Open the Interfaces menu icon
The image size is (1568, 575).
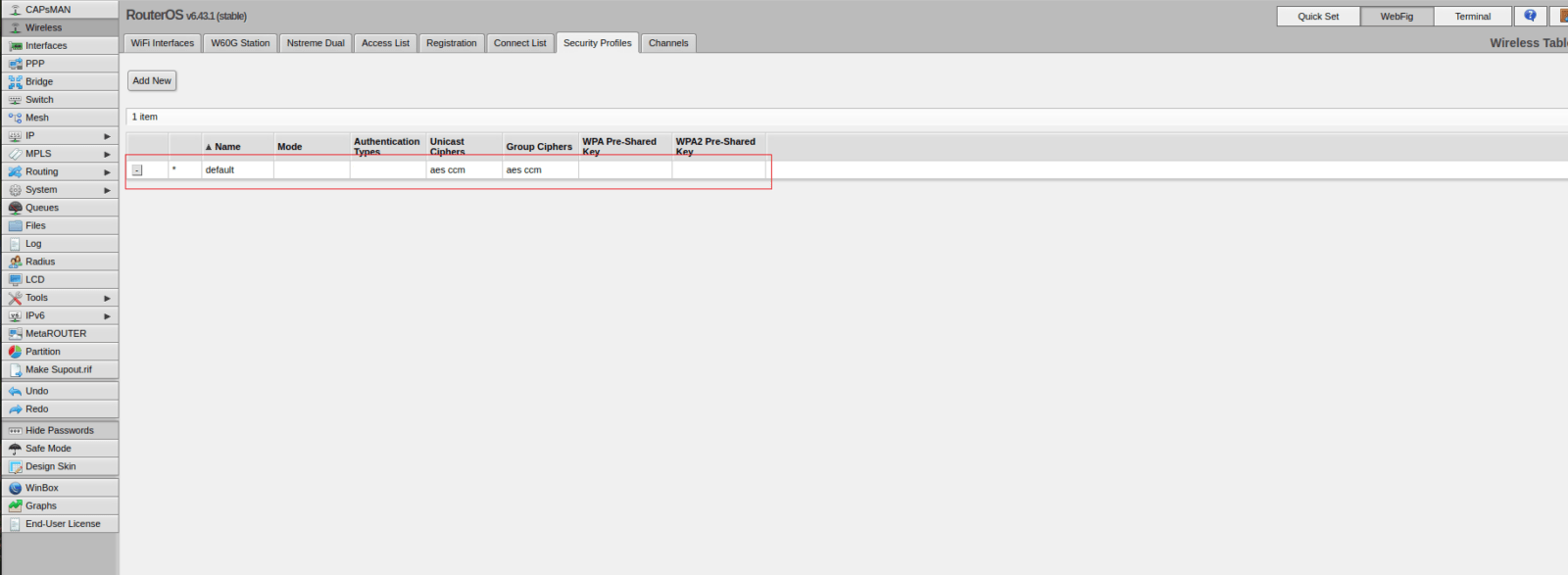coord(15,46)
